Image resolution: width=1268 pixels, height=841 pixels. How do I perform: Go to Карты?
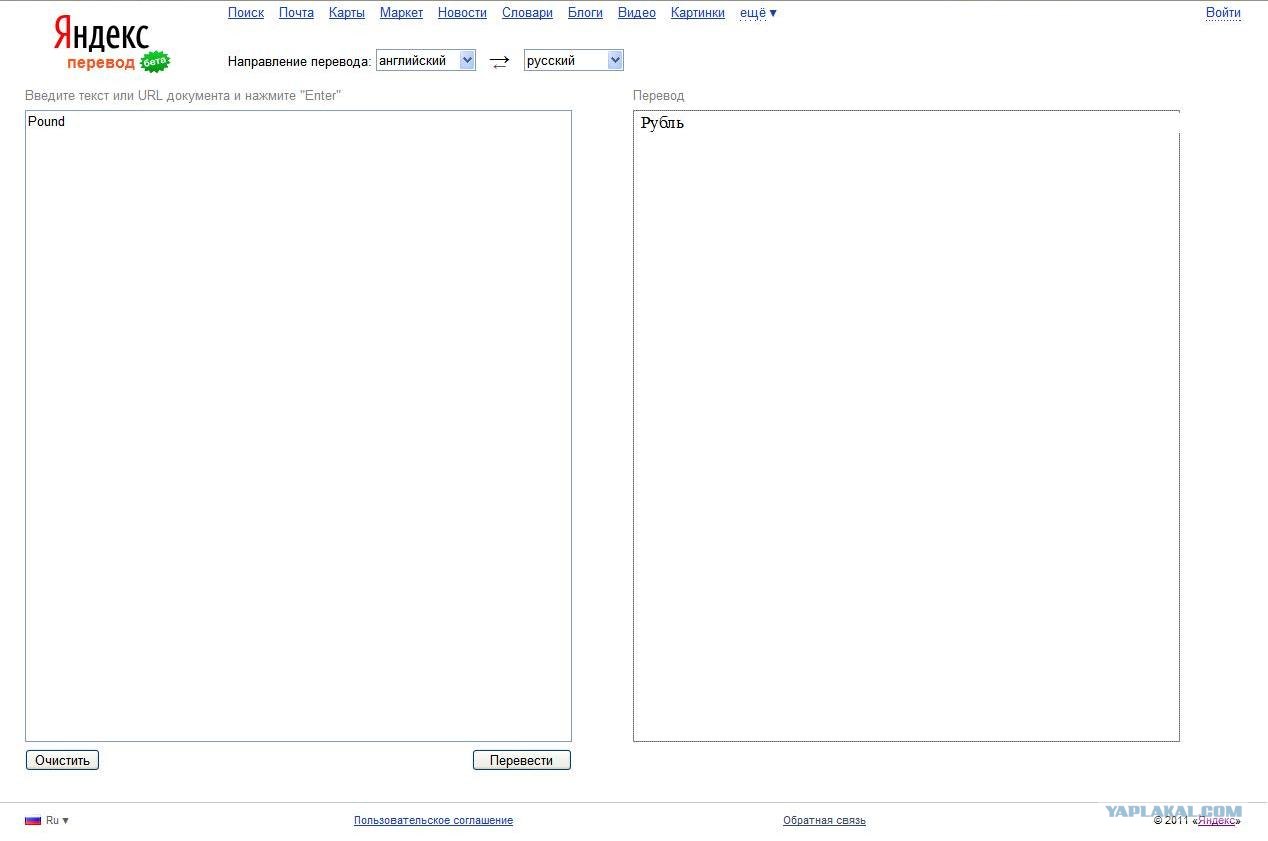347,13
